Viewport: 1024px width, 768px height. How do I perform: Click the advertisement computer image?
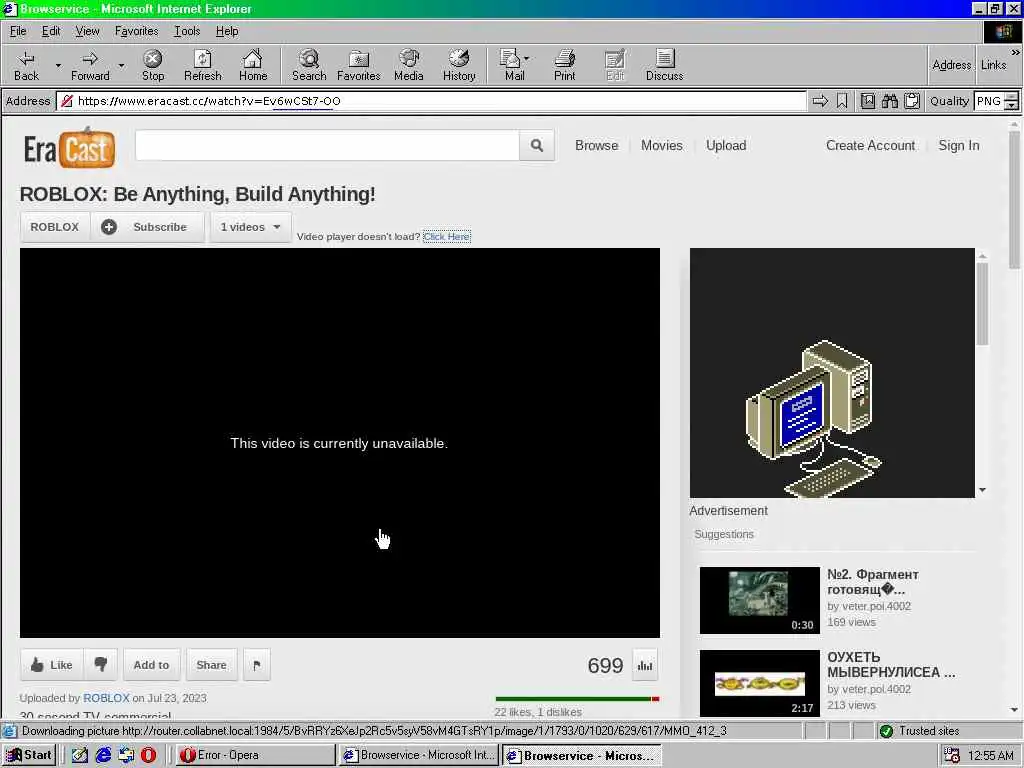[x=832, y=373]
